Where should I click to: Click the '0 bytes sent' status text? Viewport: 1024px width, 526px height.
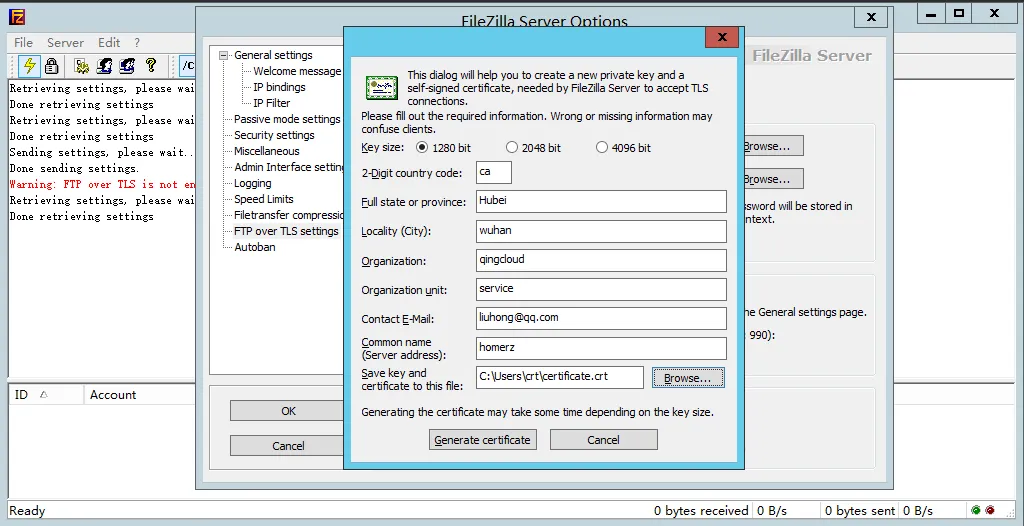pos(860,511)
